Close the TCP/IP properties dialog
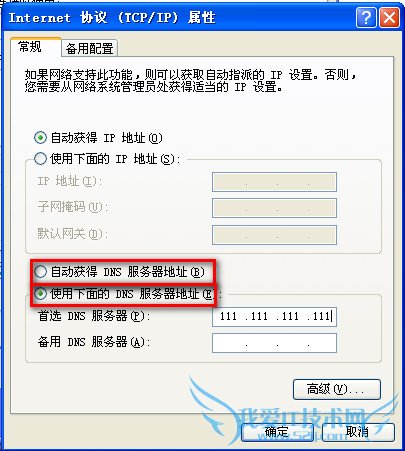 tap(389, 17)
